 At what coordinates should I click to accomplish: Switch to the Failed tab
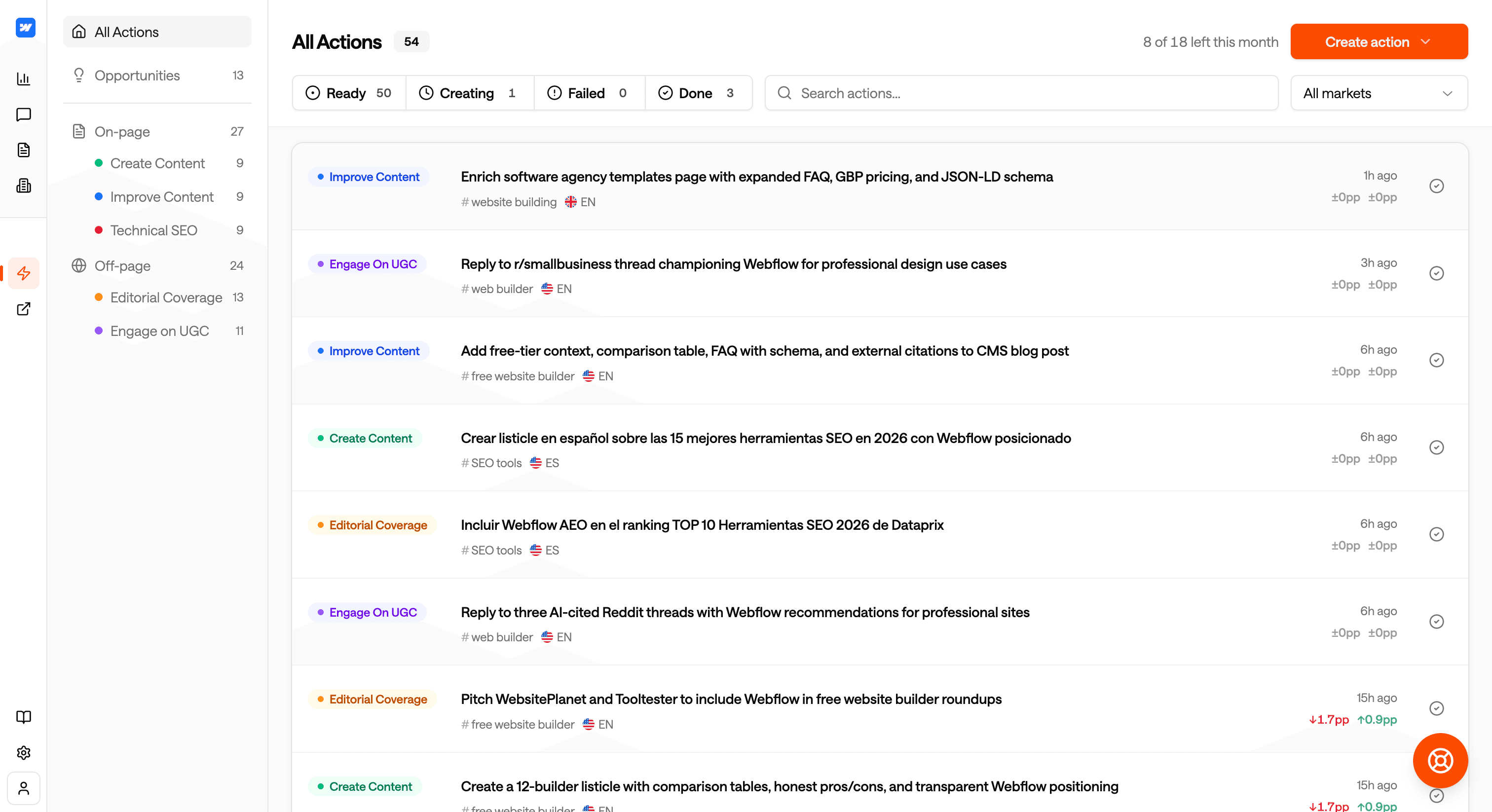click(590, 93)
